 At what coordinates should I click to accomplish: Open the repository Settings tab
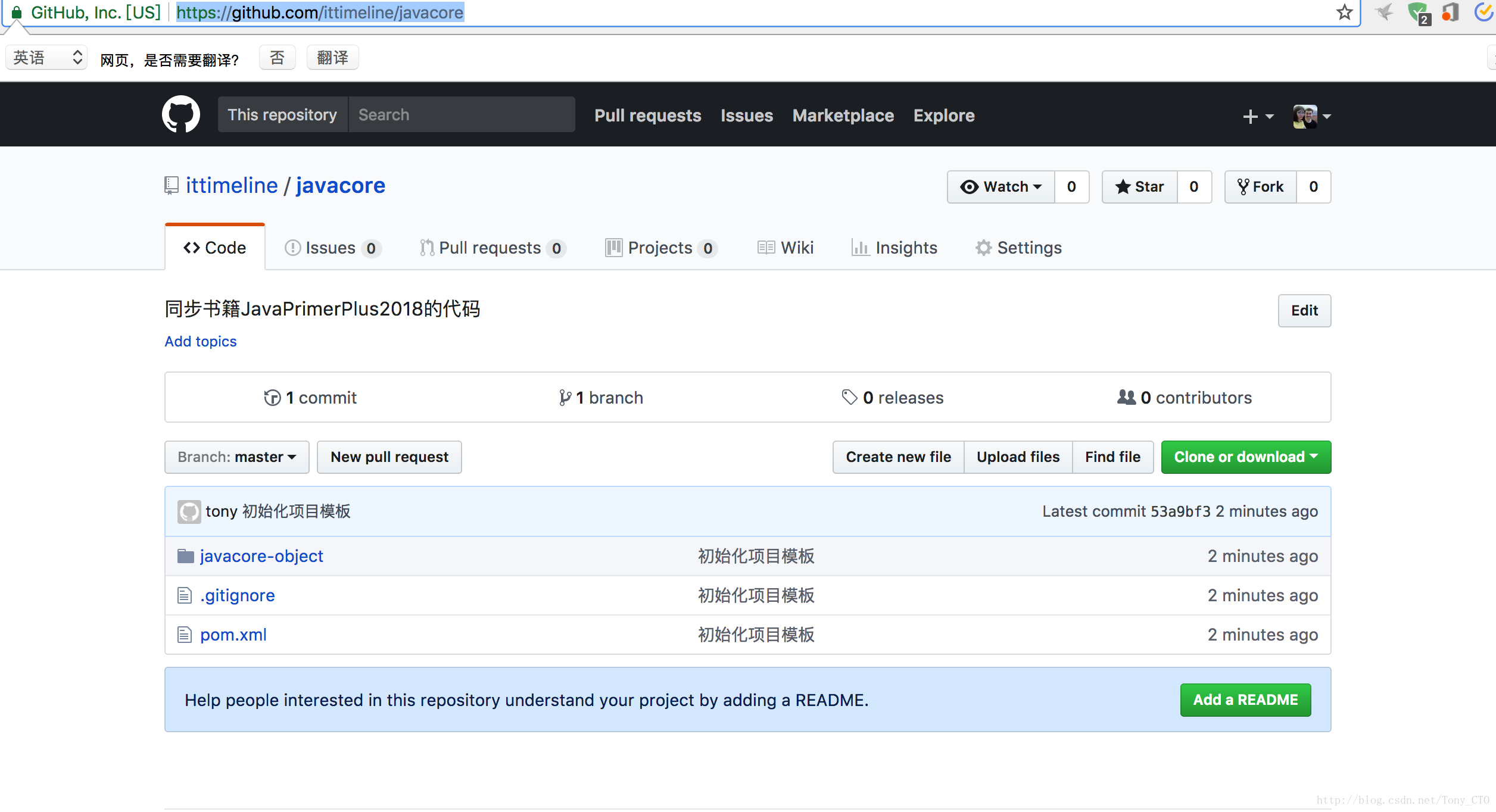click(1018, 248)
